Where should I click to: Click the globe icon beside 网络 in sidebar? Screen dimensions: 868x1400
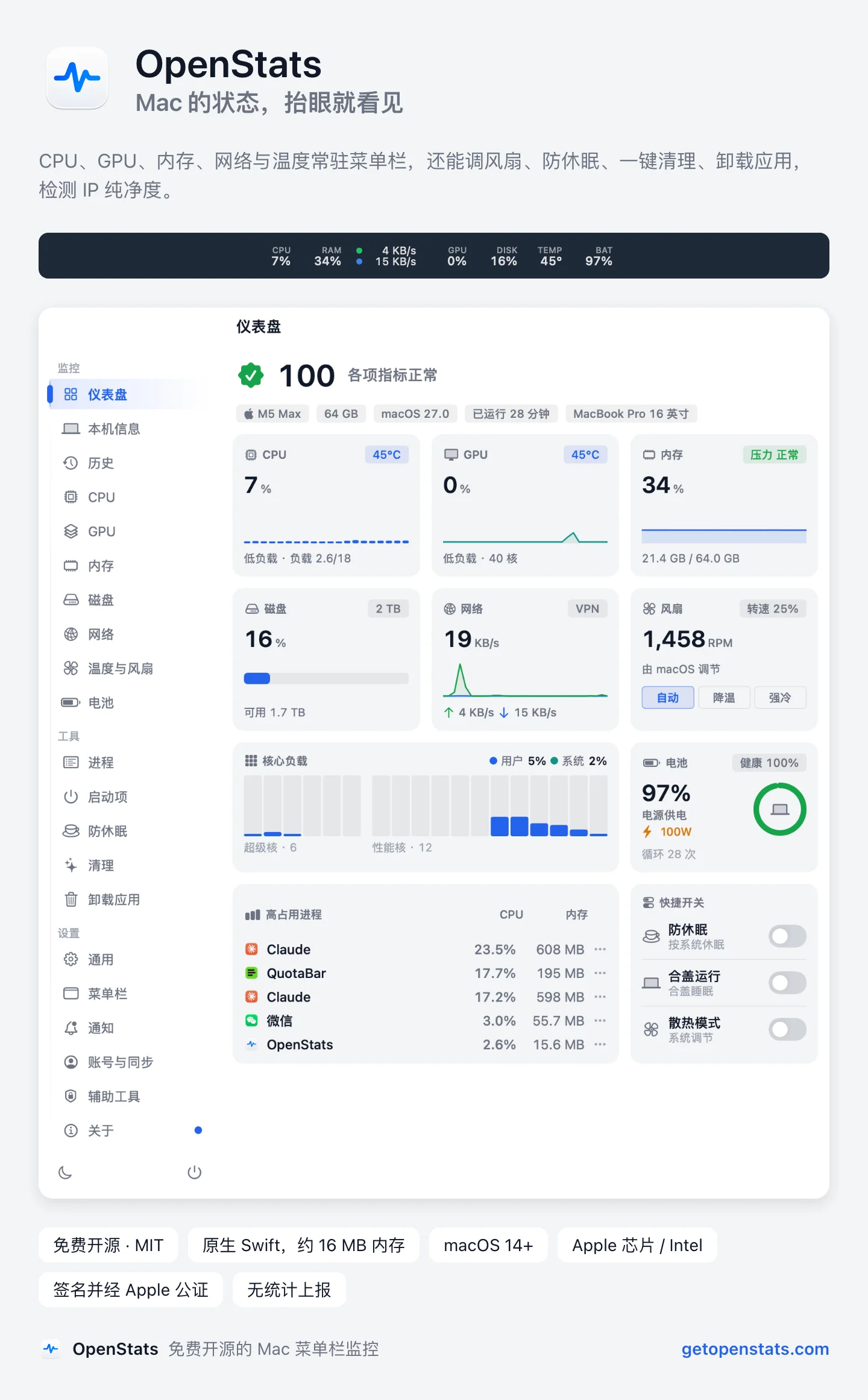tap(71, 634)
